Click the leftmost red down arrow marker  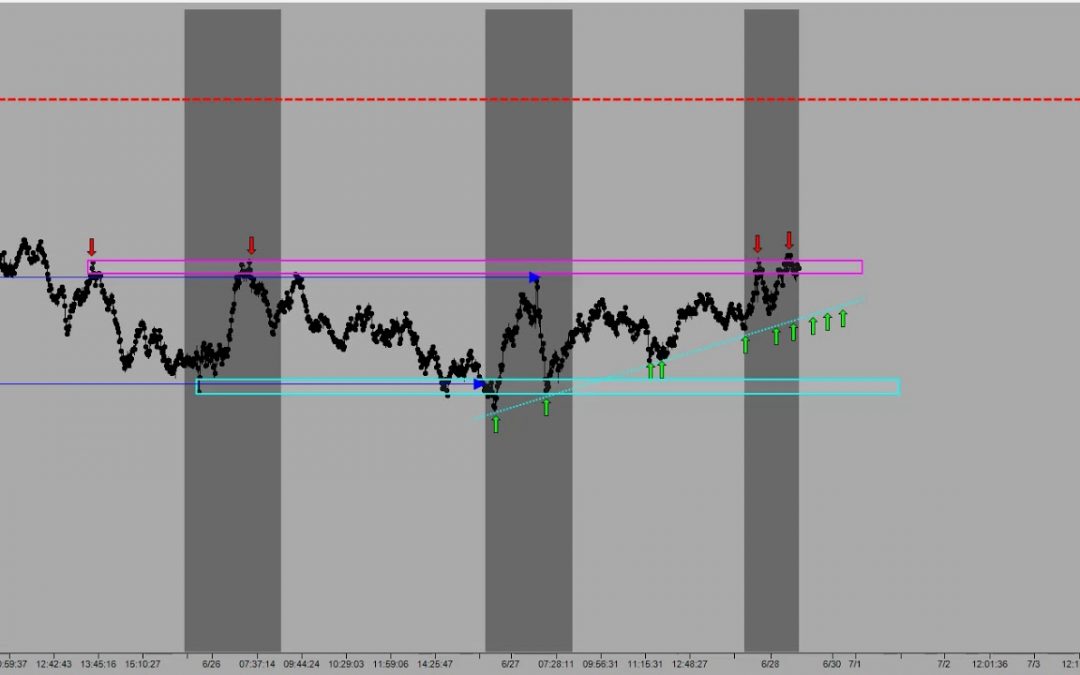tap(92, 247)
